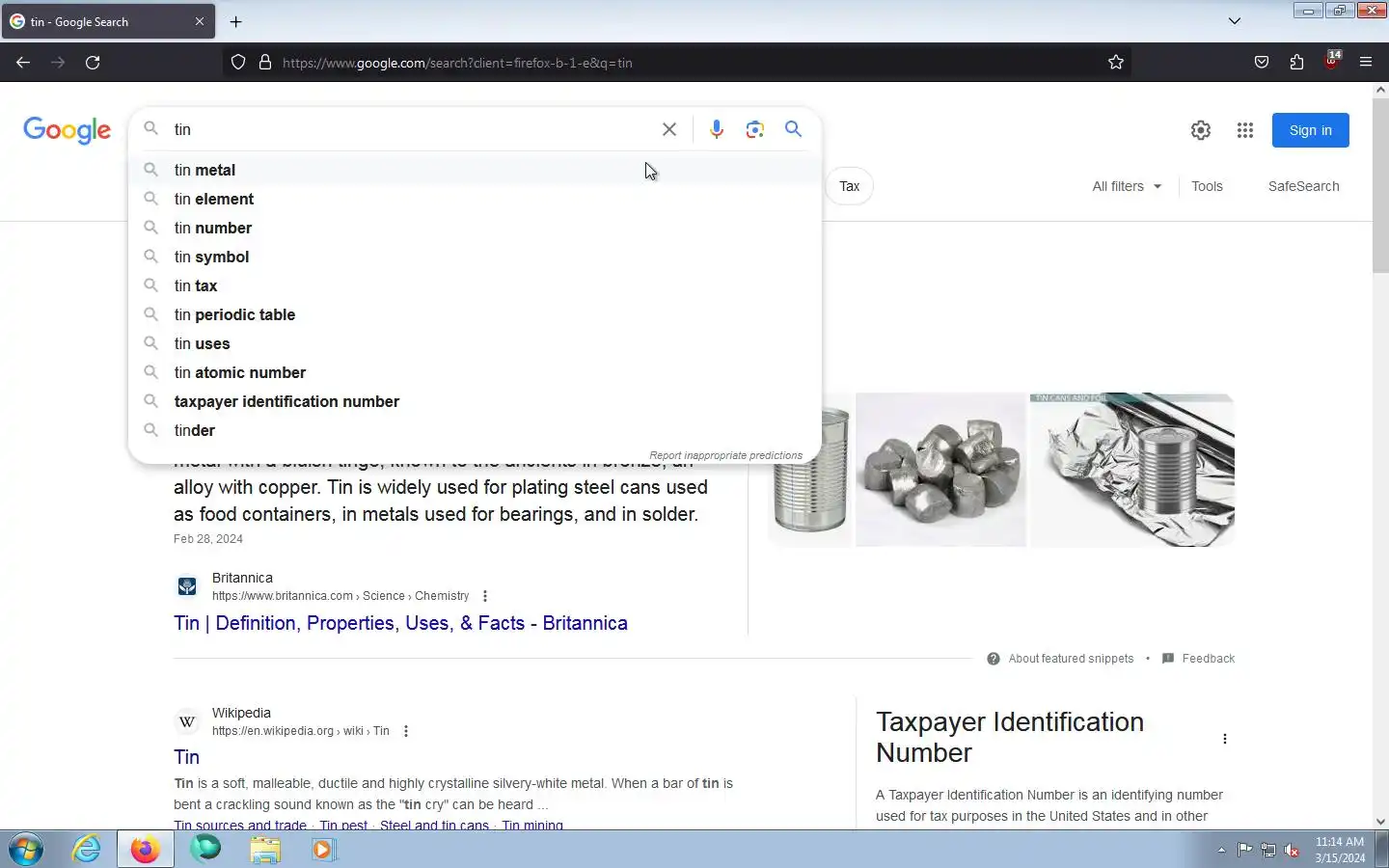
Task: Click the muted volume tray icon
Action: (1292, 850)
